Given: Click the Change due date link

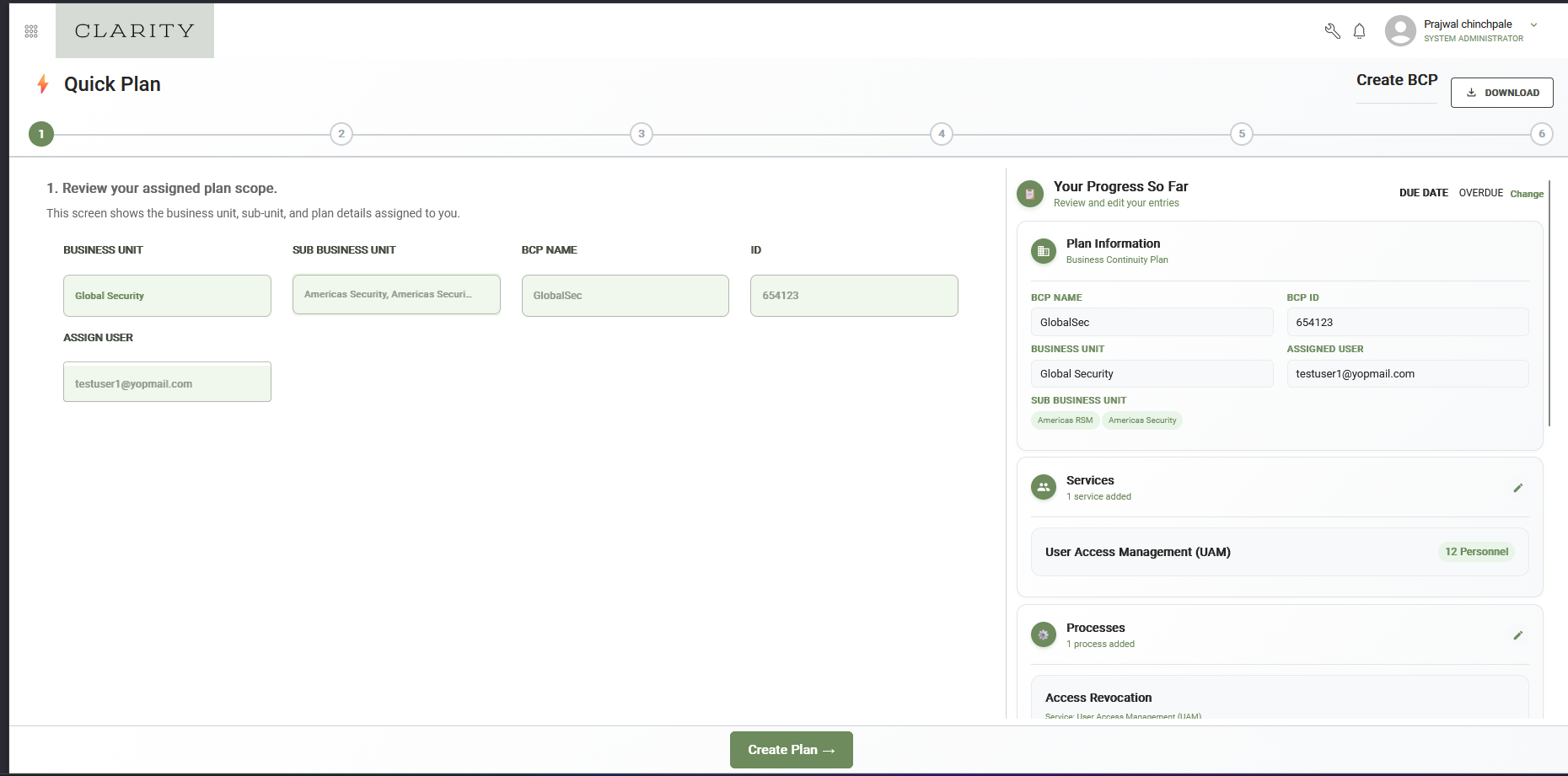Looking at the screenshot, I should (x=1527, y=194).
